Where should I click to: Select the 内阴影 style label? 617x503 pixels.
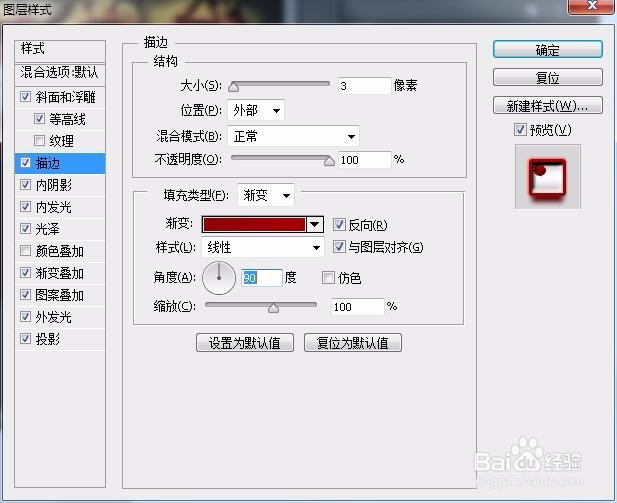coord(54,185)
